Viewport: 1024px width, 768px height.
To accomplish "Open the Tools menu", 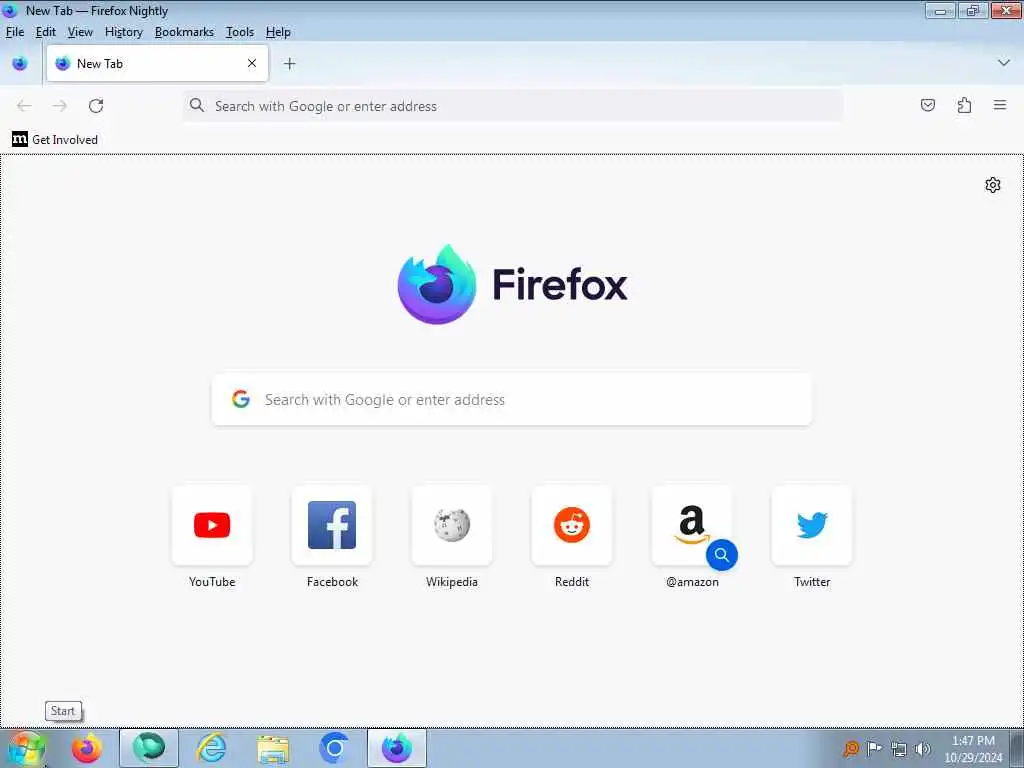I will [240, 32].
